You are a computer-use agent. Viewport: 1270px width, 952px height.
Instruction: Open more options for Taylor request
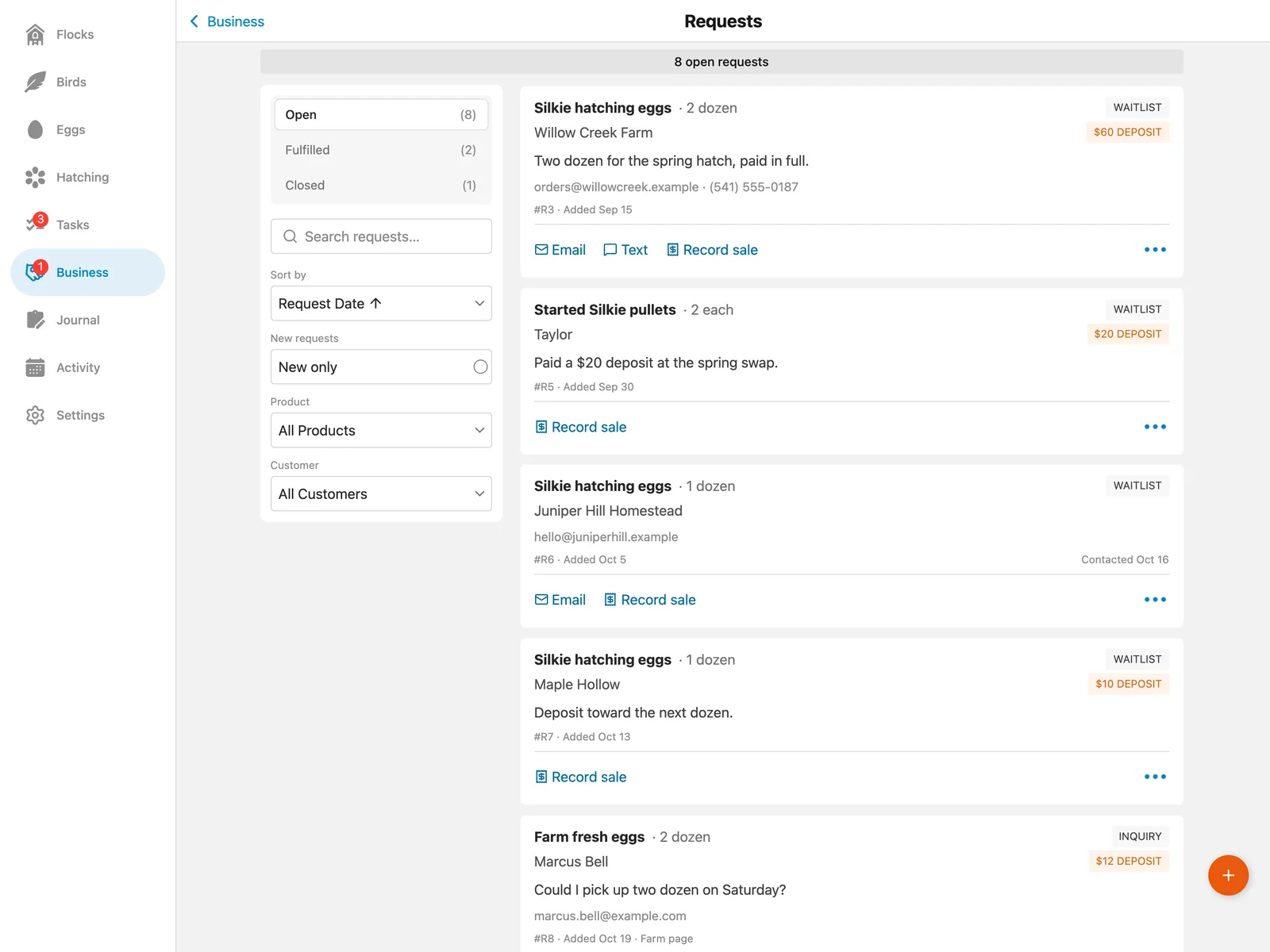tap(1155, 427)
